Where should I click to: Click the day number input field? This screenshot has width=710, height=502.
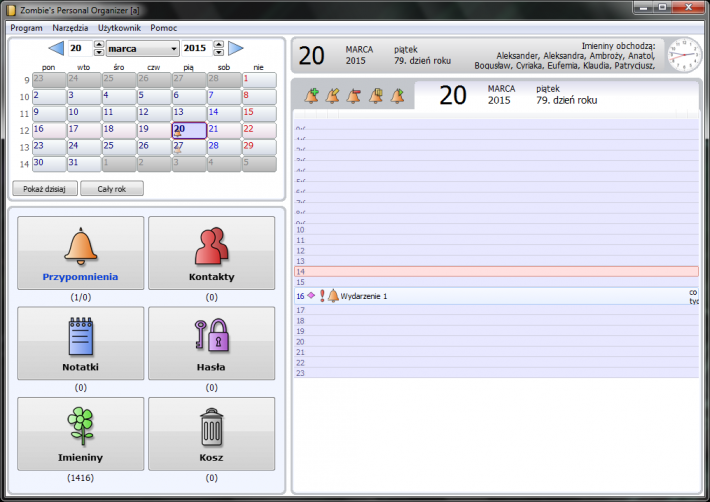81,48
